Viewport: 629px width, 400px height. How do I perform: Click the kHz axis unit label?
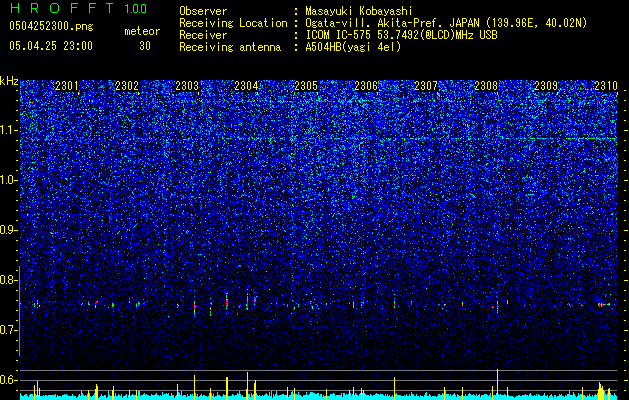coord(9,81)
